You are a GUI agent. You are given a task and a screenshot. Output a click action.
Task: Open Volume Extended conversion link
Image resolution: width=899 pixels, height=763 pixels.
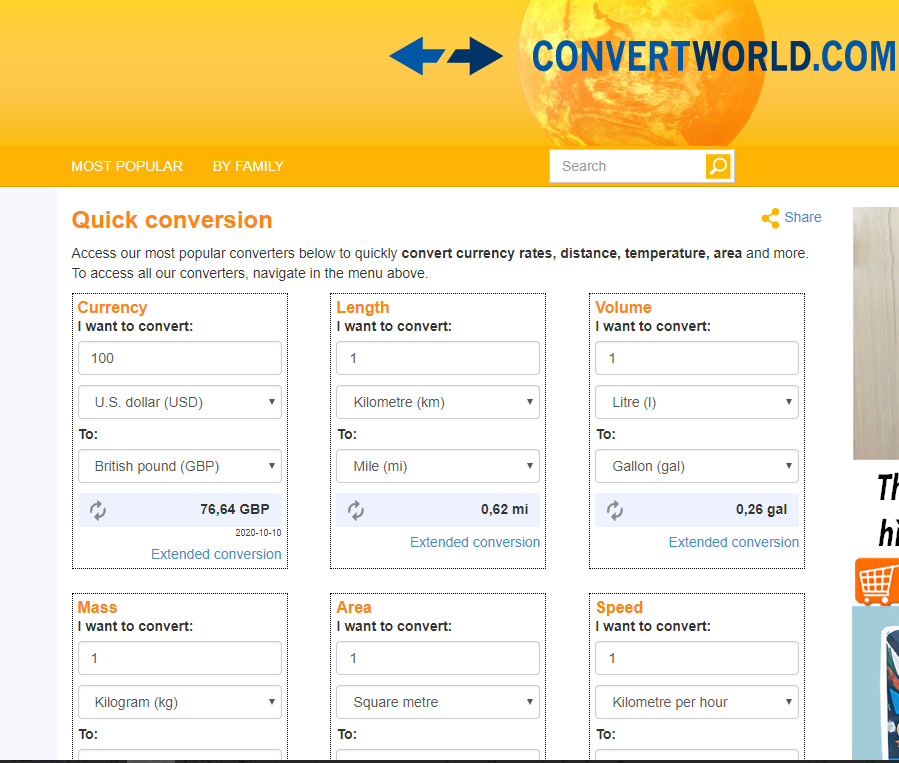pyautogui.click(x=733, y=542)
